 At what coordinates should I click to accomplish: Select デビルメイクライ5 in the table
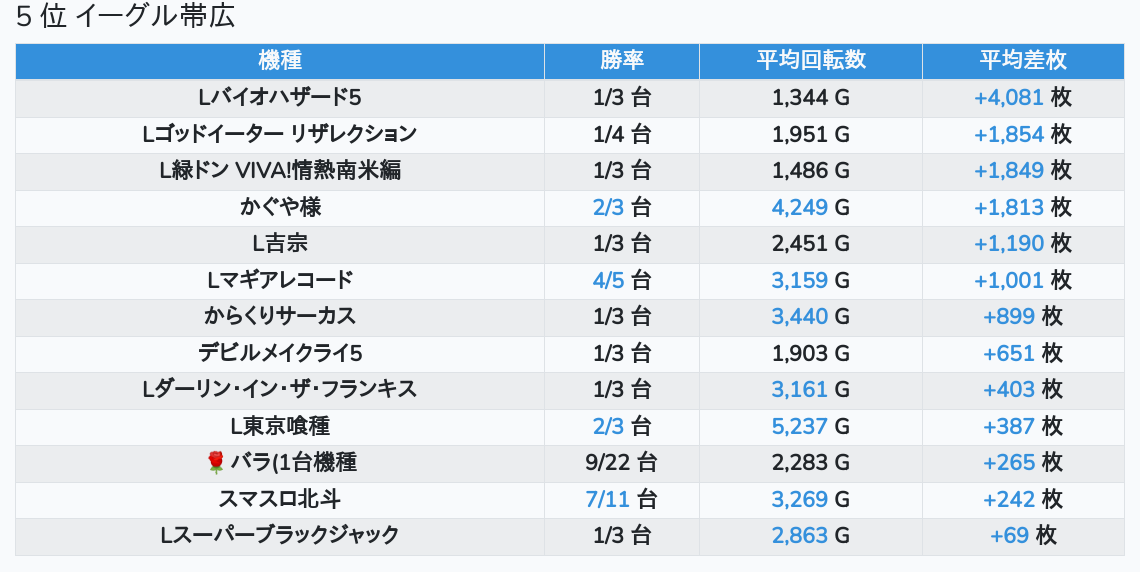(280, 353)
